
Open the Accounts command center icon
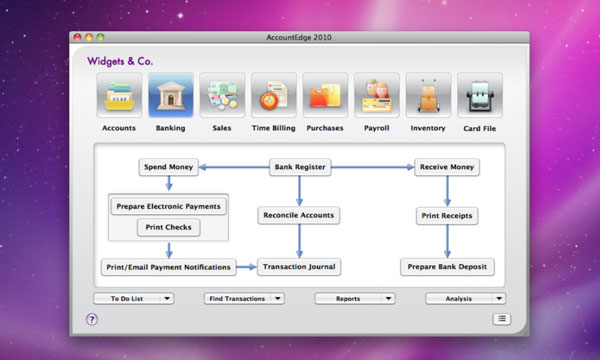(119, 95)
